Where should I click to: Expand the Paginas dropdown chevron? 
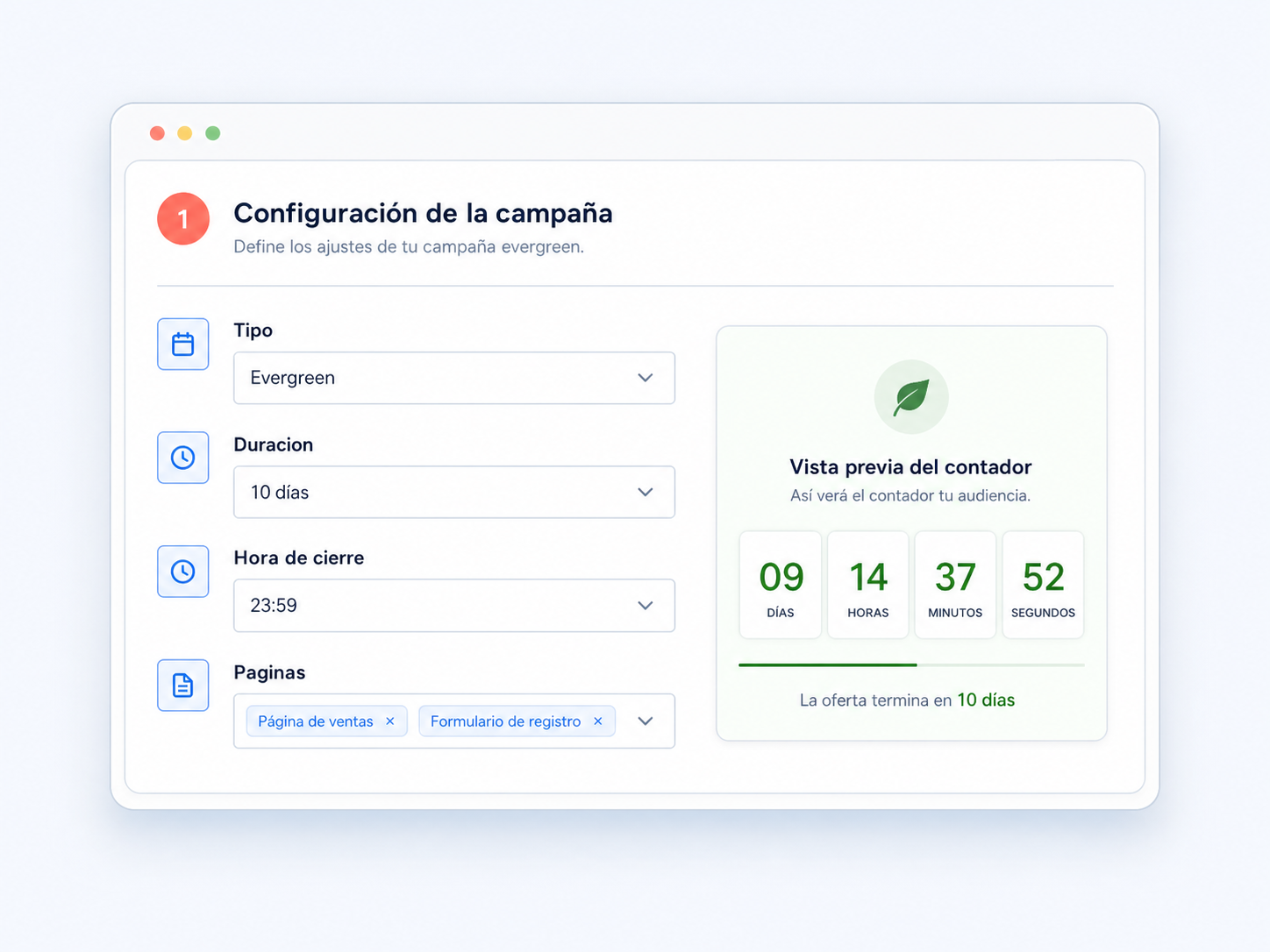(x=646, y=721)
